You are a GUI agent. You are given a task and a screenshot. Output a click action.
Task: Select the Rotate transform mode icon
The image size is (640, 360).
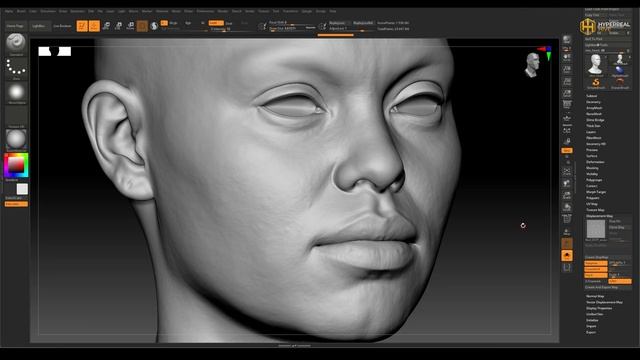130,26
